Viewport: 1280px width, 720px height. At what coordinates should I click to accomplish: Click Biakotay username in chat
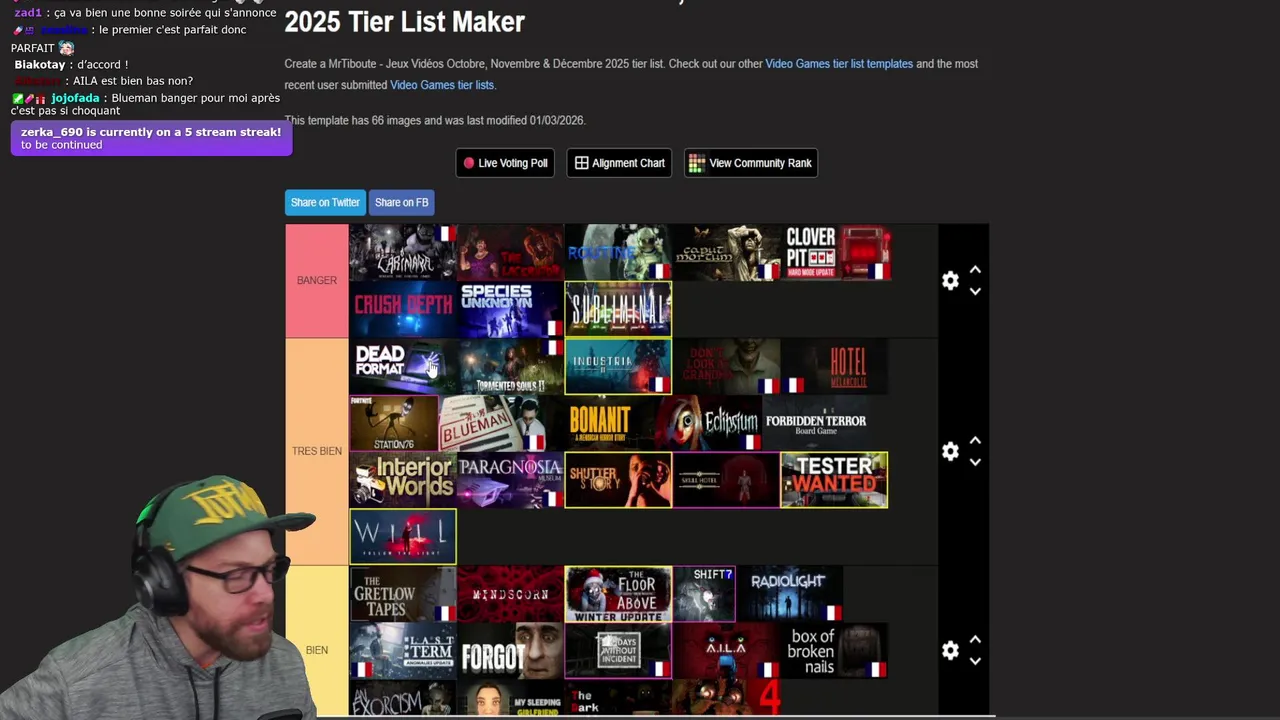39,65
